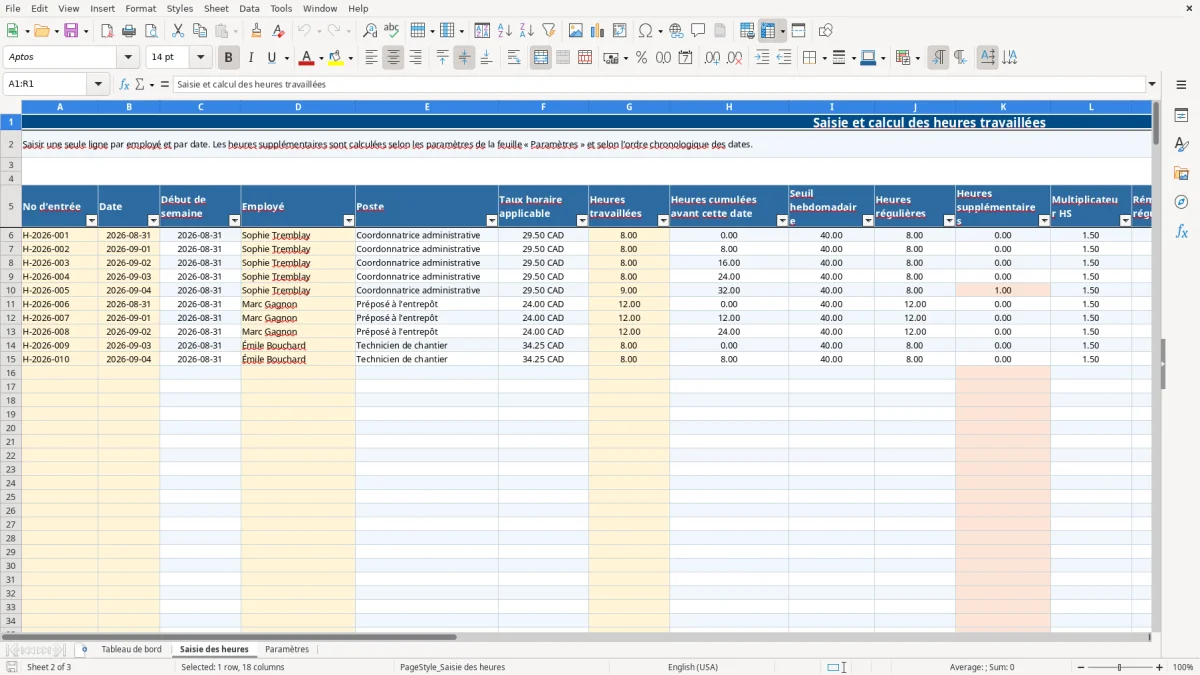1200x675 pixels.
Task: Open Find and Replace
Action: pyautogui.click(x=370, y=31)
